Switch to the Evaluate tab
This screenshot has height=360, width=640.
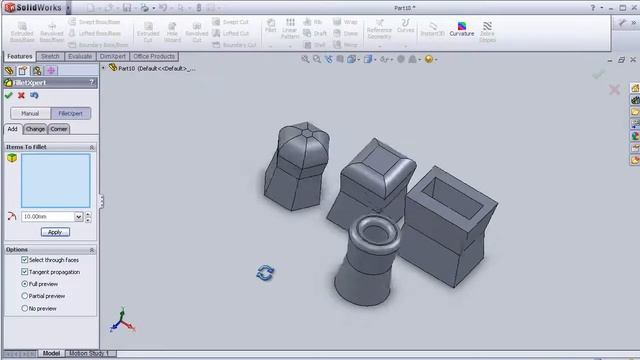[x=80, y=56]
